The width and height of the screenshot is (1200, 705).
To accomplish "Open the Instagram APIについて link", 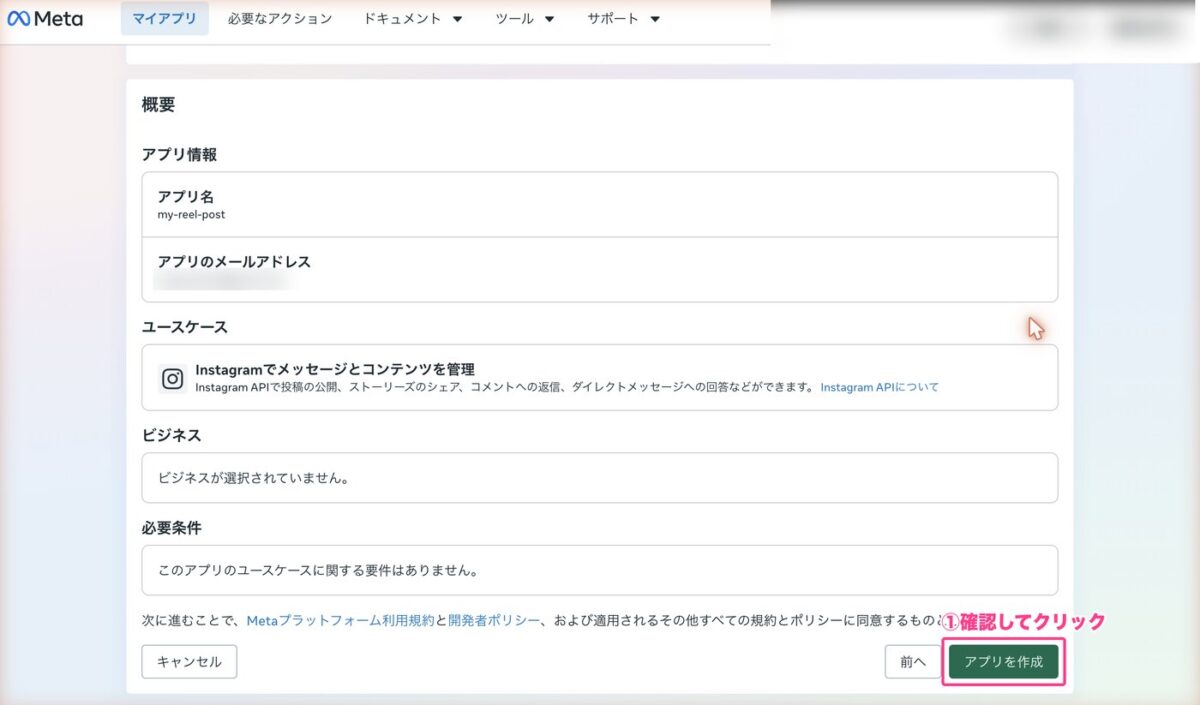I will [x=879, y=387].
